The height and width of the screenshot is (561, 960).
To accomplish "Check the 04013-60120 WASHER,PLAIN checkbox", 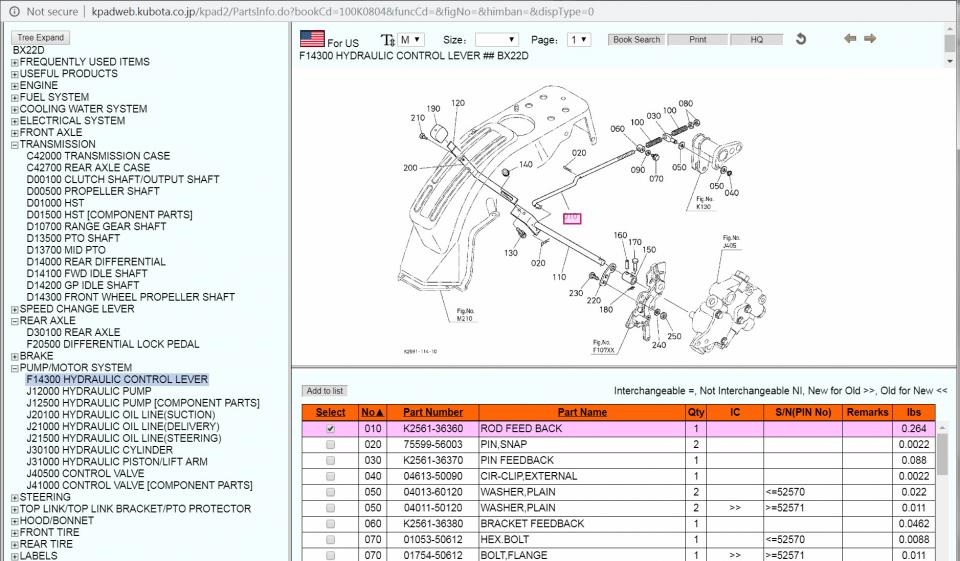I will click(x=331, y=492).
